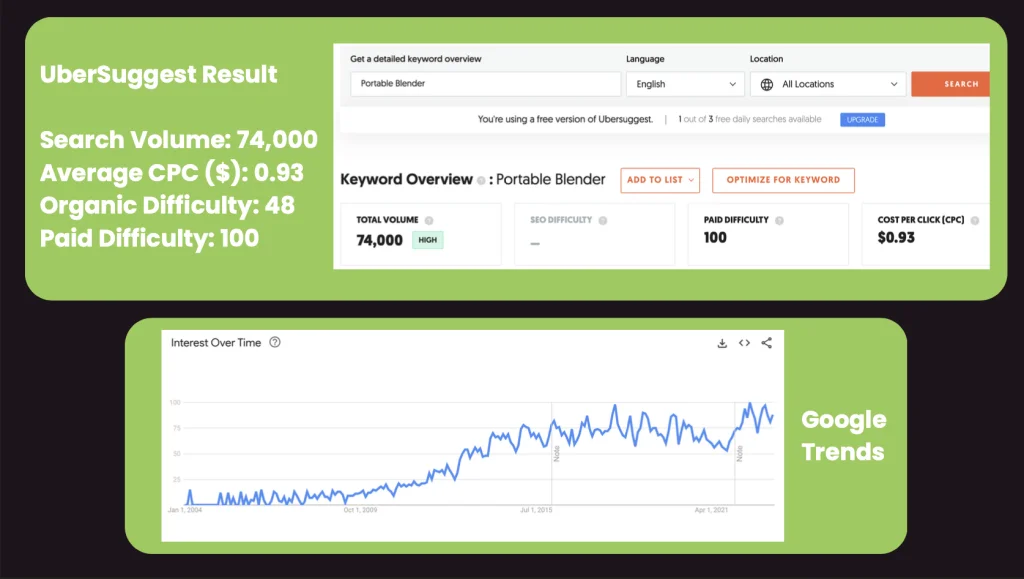Click the globe icon in Location field
Viewport: 1024px width, 579px height.
pos(767,84)
